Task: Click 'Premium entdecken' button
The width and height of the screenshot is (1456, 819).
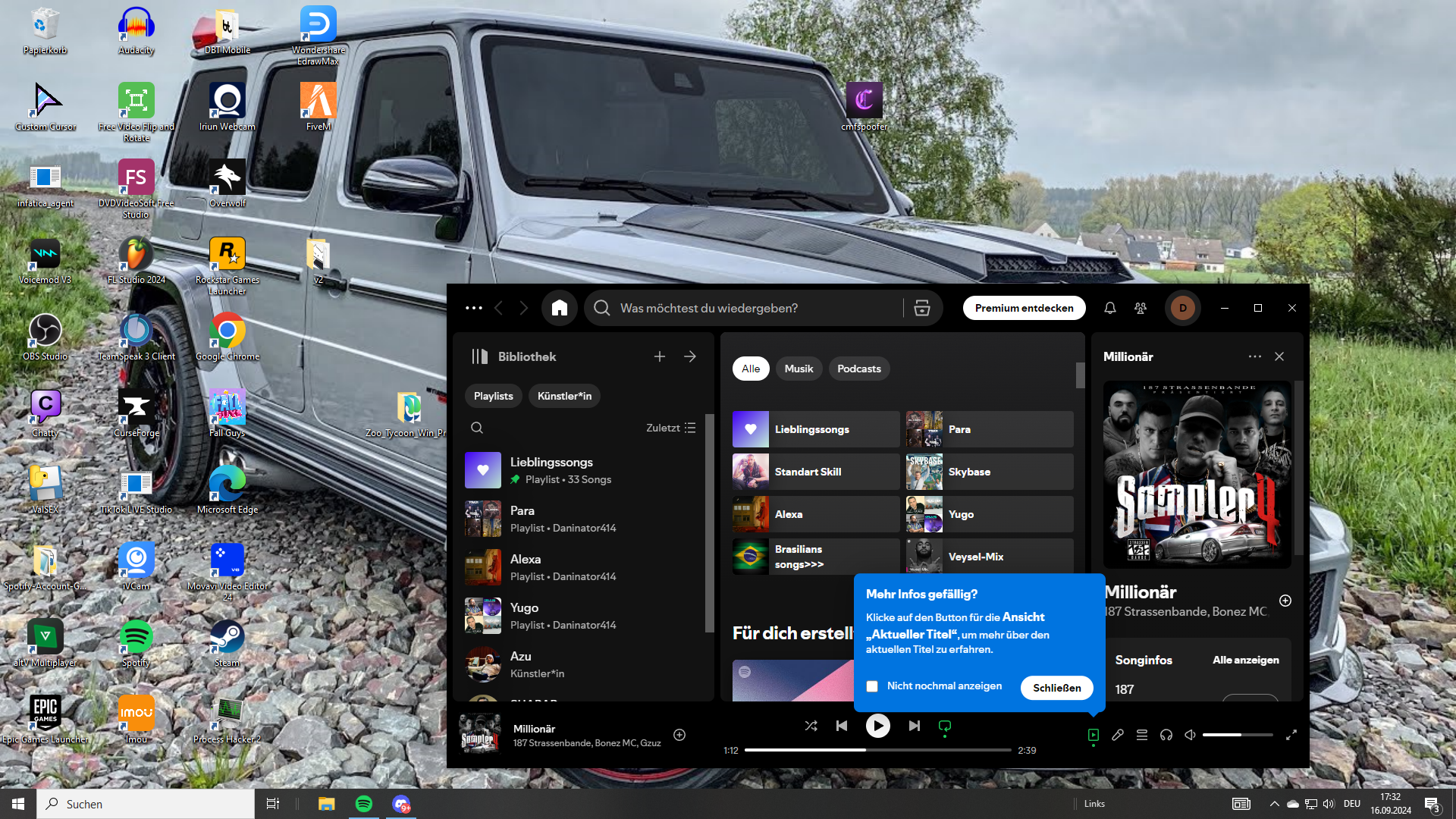Action: click(1024, 308)
